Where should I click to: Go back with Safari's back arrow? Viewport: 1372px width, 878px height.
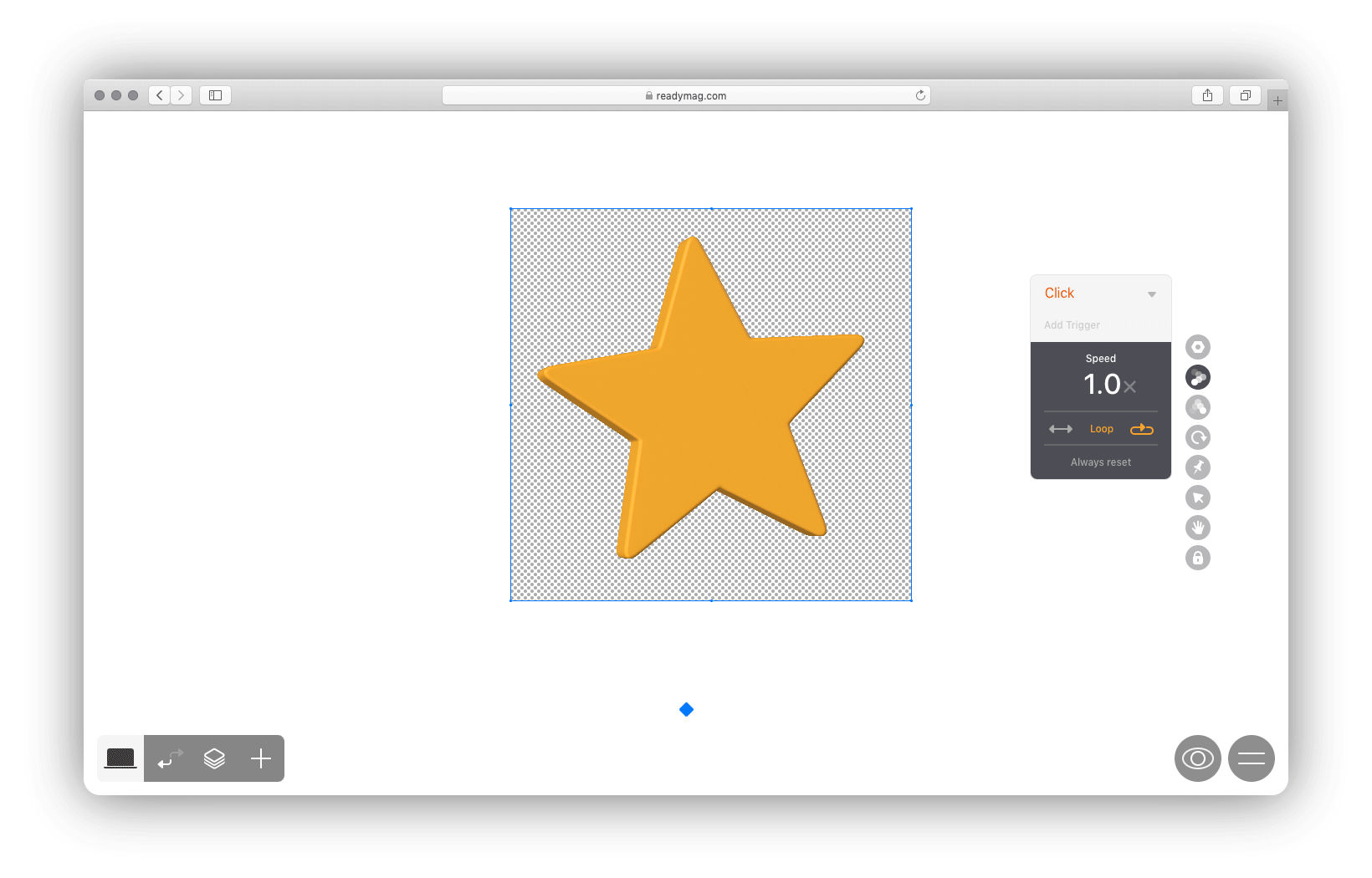click(x=159, y=95)
